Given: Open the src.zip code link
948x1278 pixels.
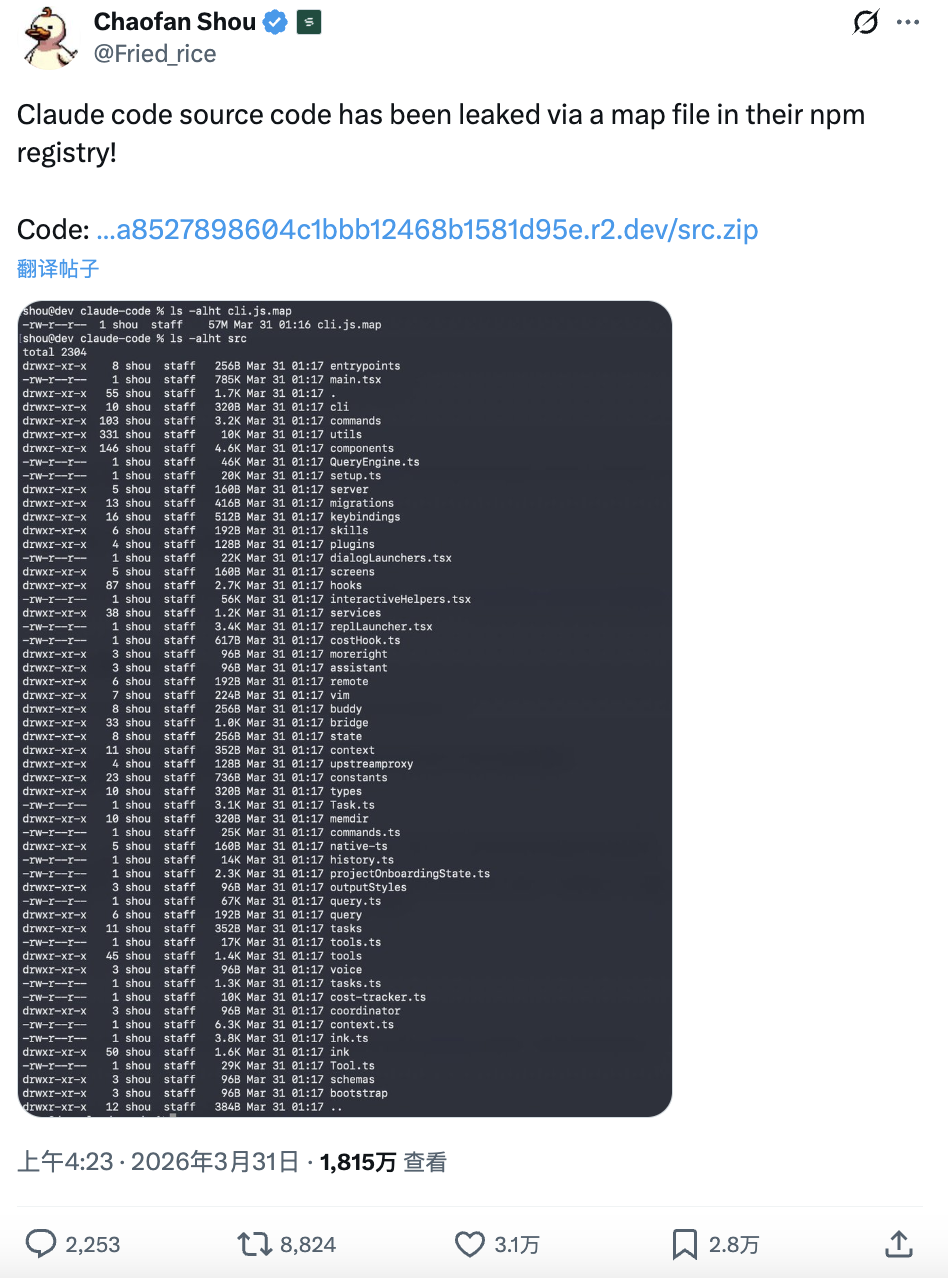Looking at the screenshot, I should [x=428, y=229].
